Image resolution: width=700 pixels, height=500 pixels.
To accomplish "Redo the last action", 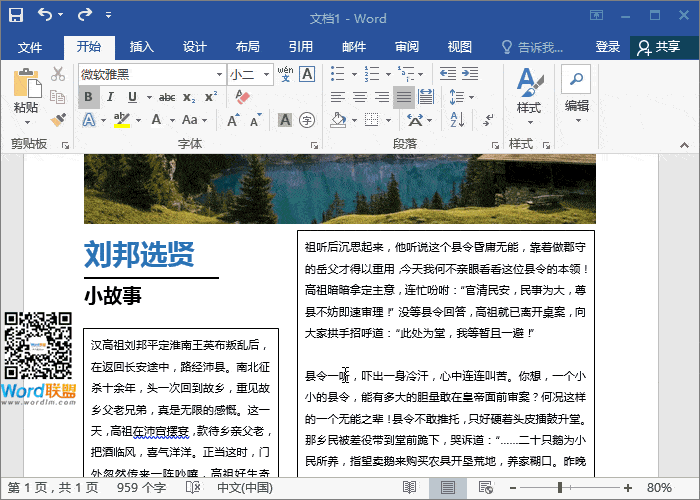I will 84,15.
